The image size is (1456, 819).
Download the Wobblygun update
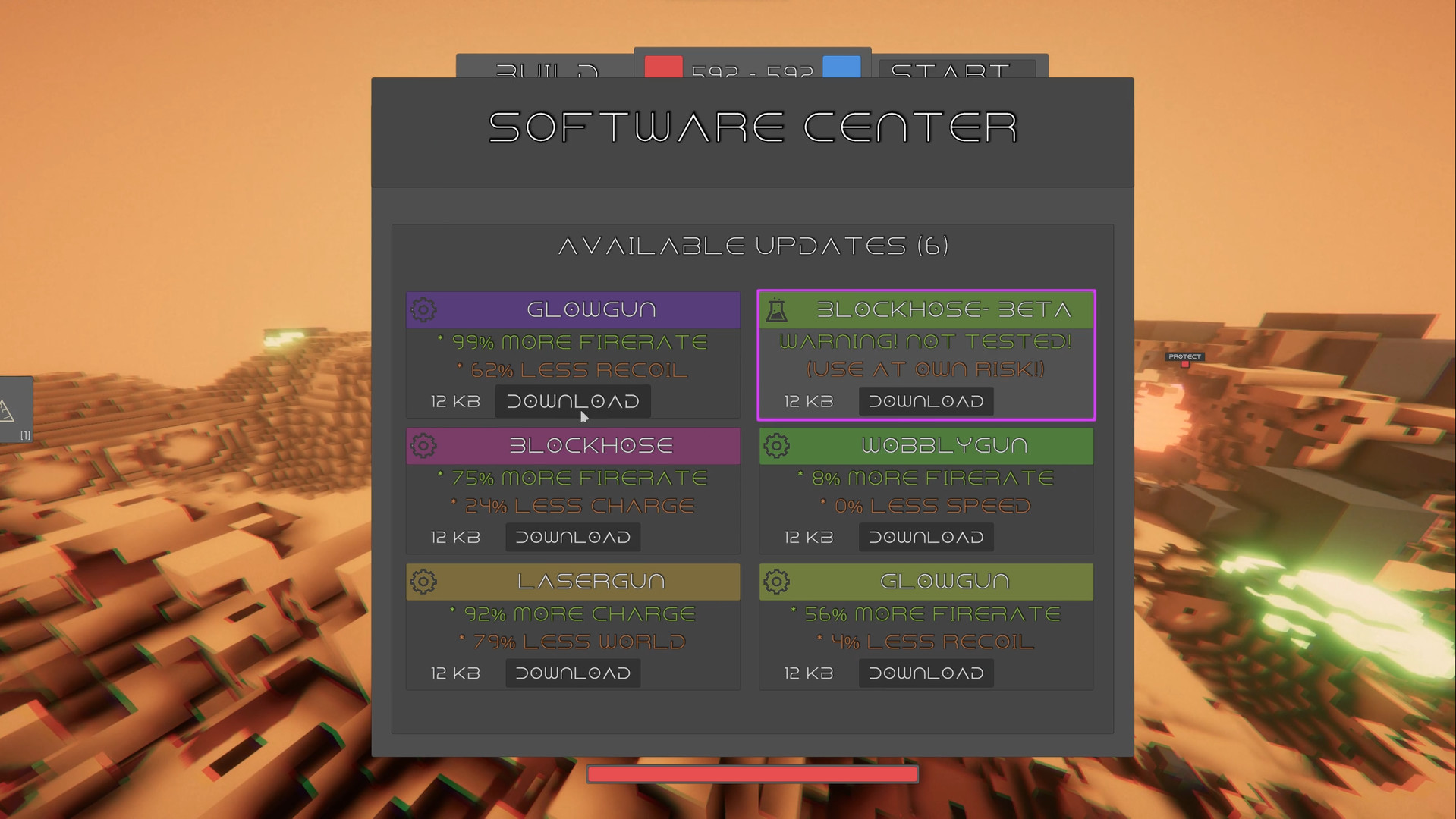(926, 537)
